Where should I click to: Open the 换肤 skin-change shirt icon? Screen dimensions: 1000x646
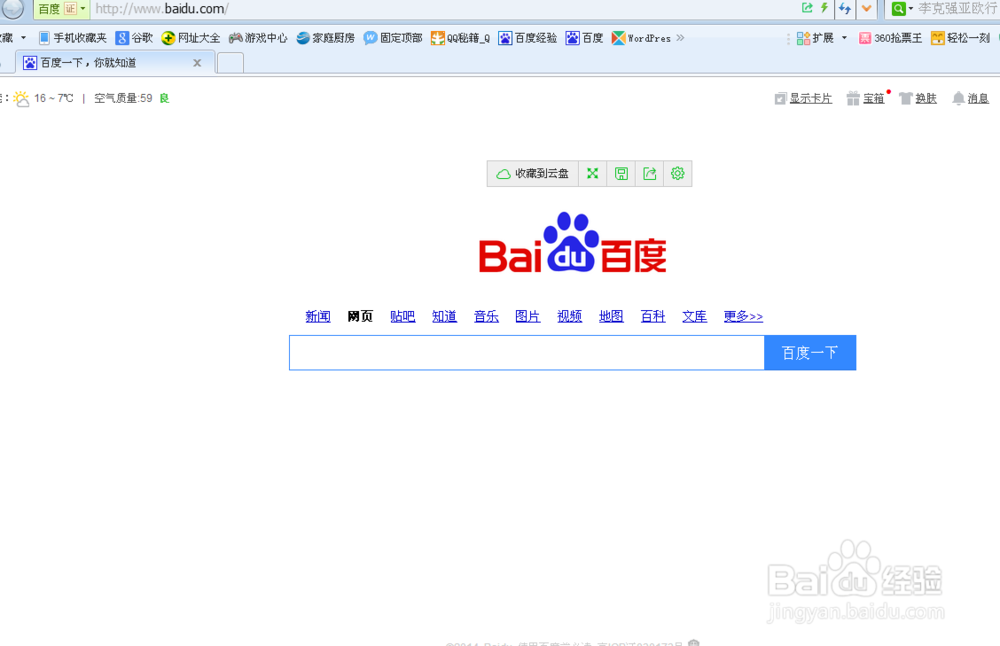(x=917, y=98)
